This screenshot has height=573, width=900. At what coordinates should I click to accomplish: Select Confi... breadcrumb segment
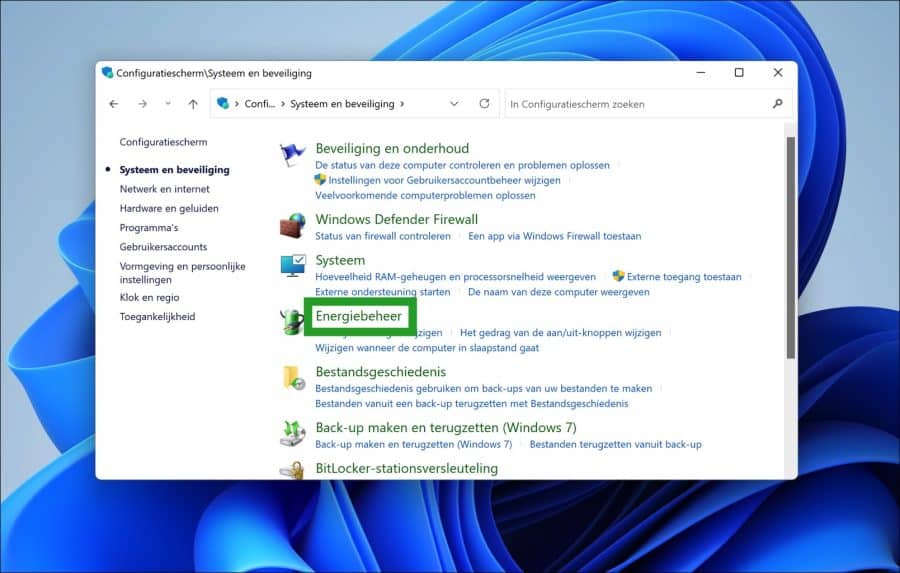click(x=259, y=104)
